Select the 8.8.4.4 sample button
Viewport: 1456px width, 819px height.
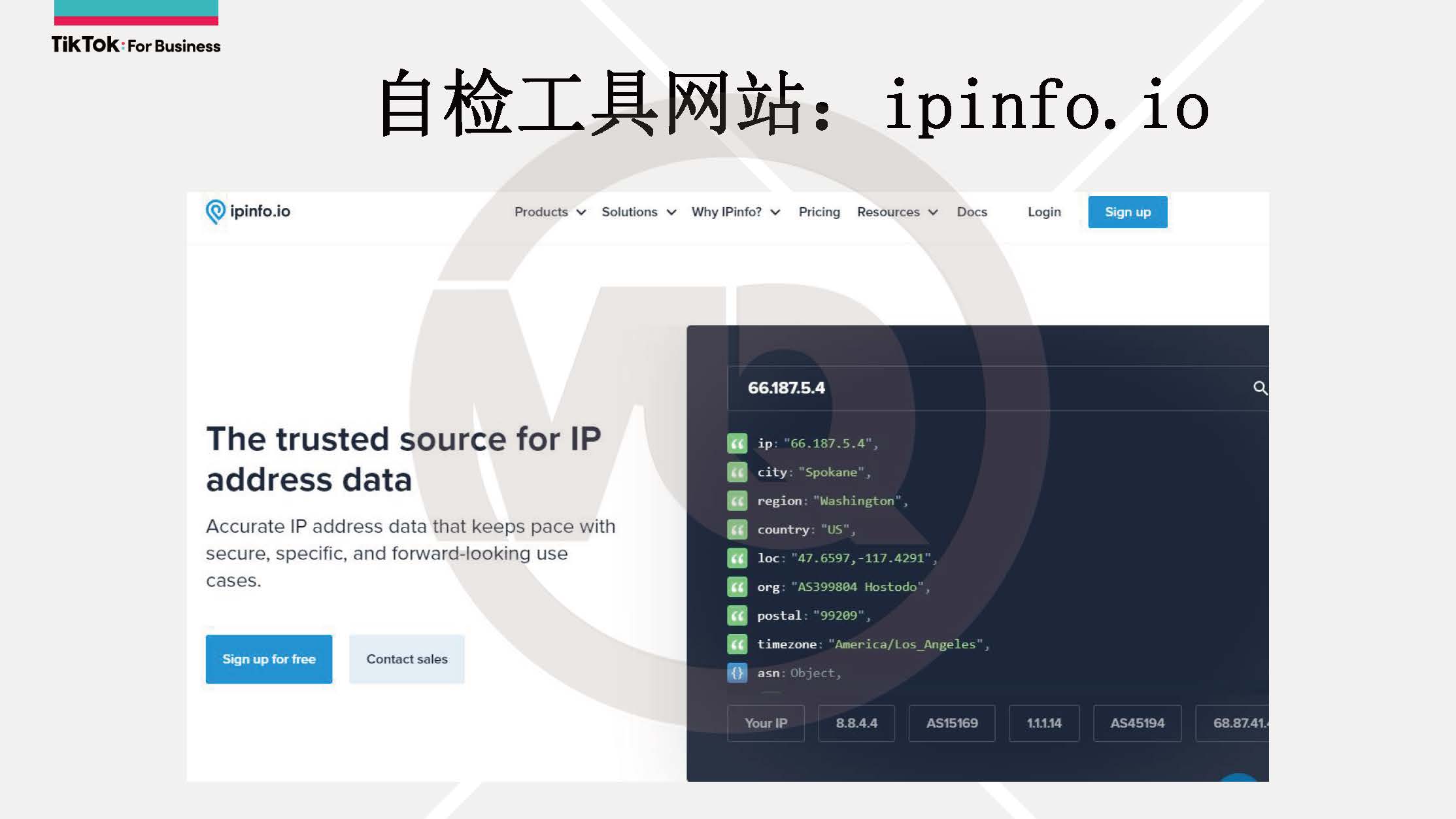[x=856, y=724]
